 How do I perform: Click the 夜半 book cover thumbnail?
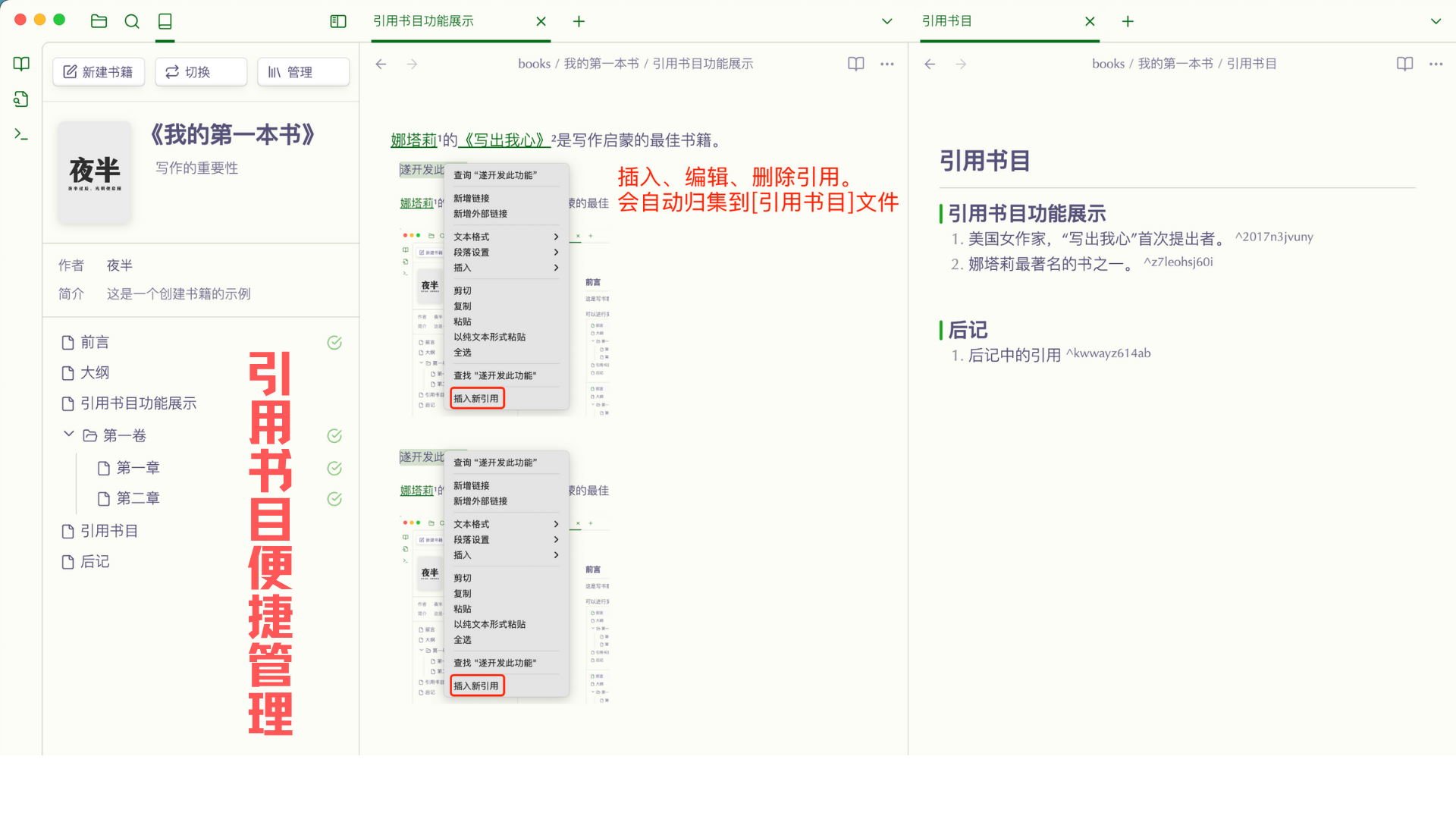point(95,173)
